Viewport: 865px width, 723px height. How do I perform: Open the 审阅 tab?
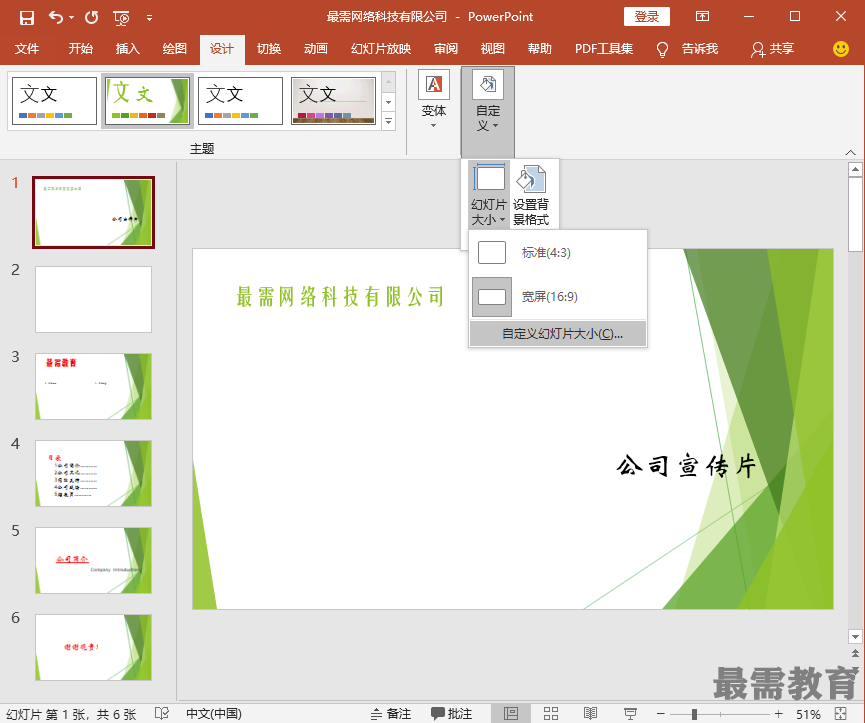(445, 49)
